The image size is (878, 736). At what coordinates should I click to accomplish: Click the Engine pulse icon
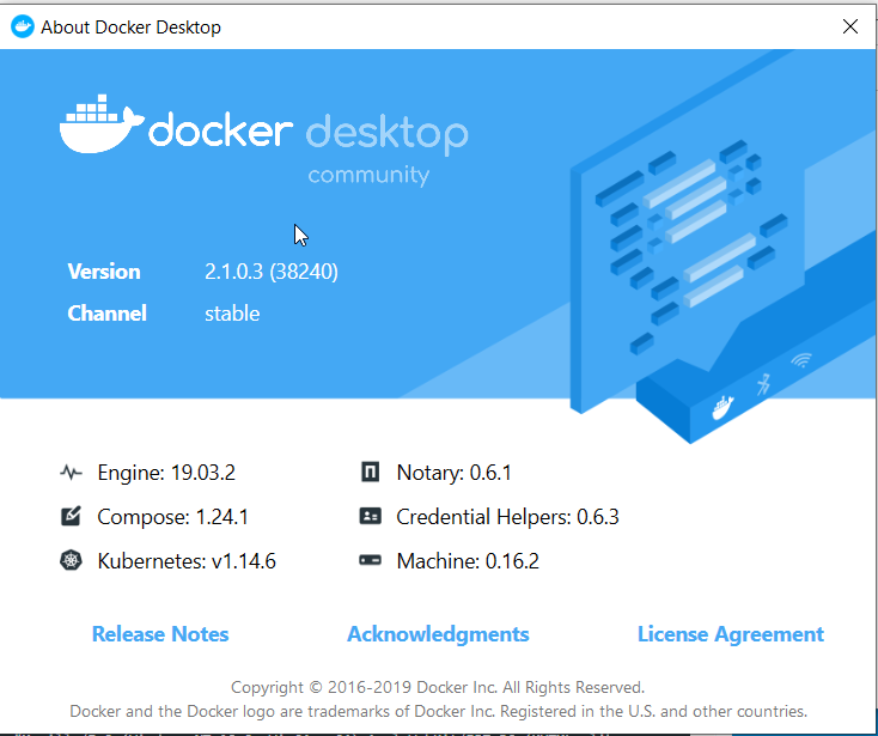[x=70, y=473]
